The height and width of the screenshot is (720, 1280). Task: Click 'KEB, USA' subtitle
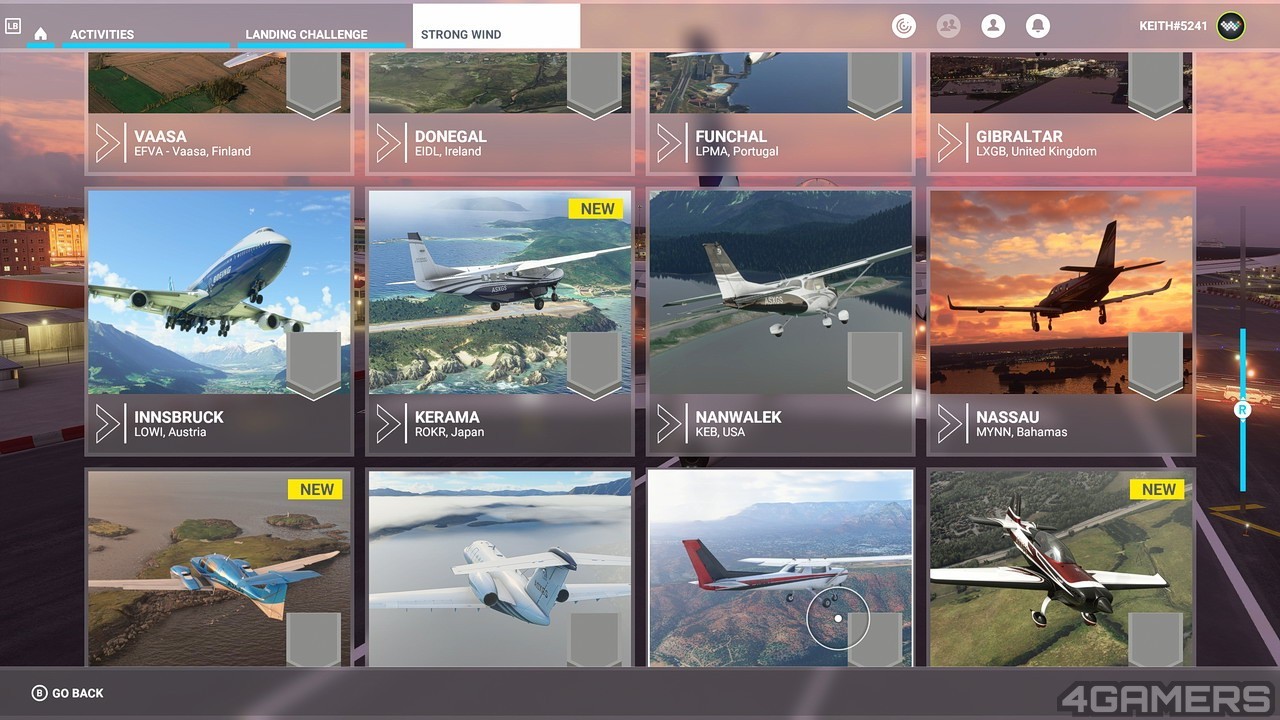click(x=720, y=432)
